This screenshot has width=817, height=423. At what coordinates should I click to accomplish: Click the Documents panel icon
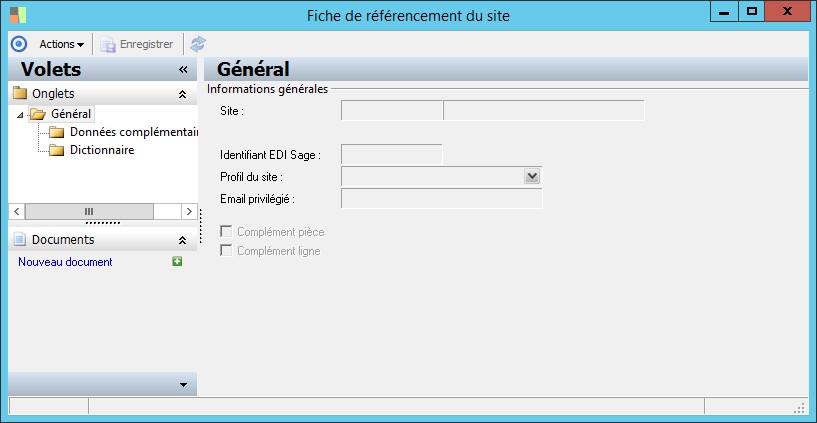coord(19,240)
